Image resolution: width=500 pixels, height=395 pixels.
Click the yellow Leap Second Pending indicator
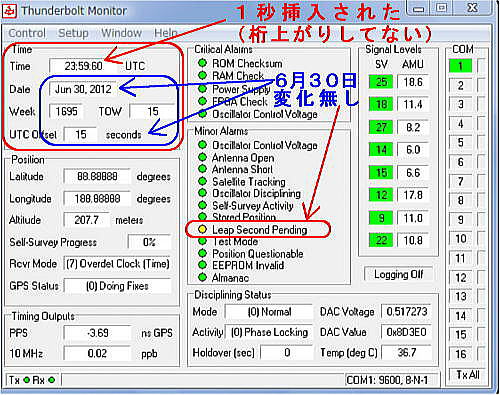pos(202,229)
